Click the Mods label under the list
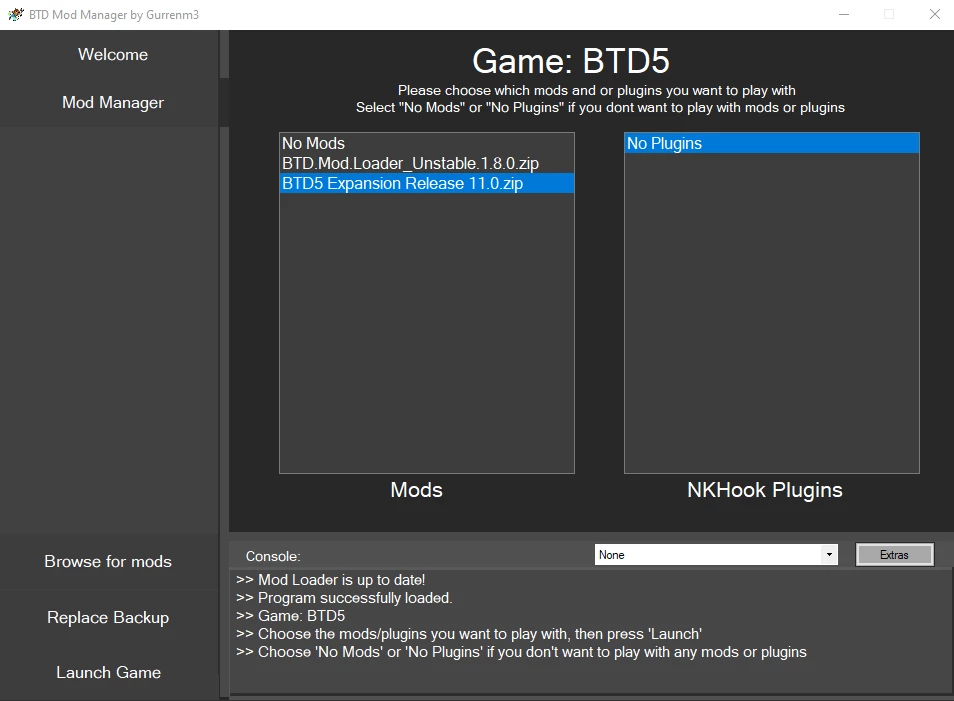The width and height of the screenshot is (954, 701). coord(416,490)
